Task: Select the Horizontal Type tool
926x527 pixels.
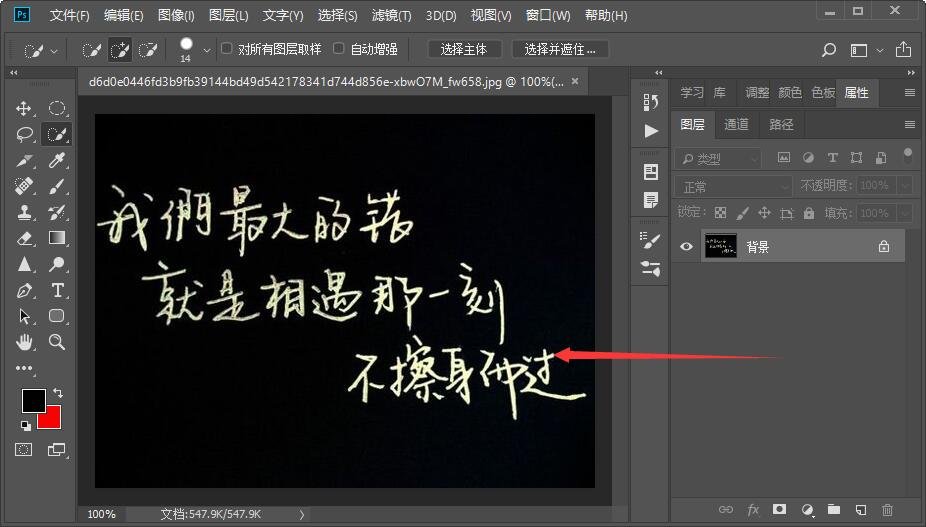Action: pos(57,290)
